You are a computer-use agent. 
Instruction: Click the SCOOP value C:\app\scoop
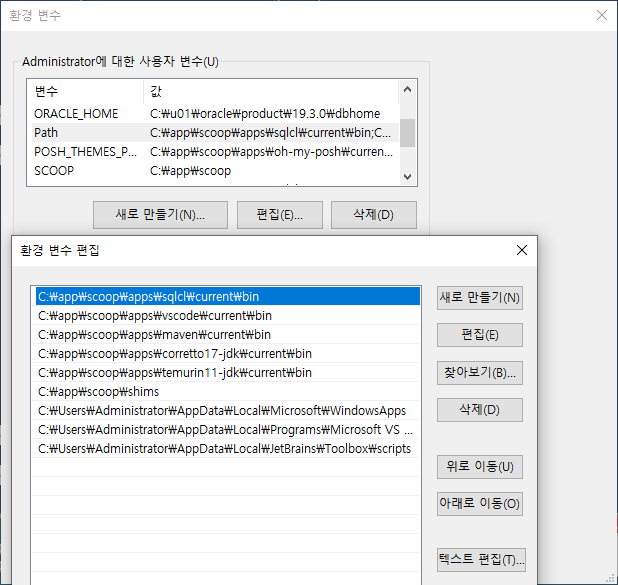(x=190, y=171)
